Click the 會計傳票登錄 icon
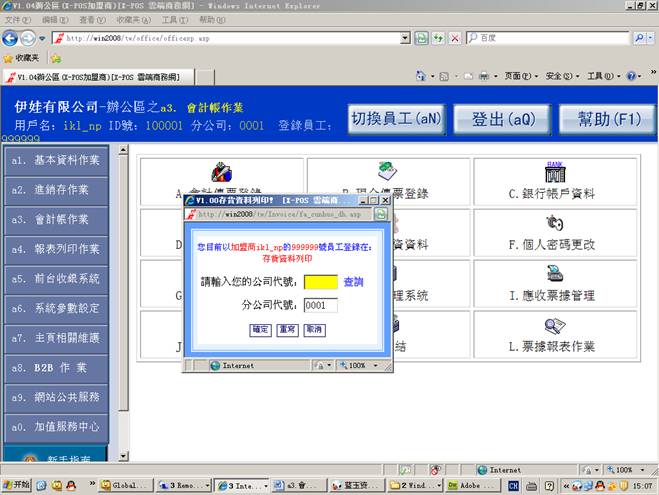659x495 pixels. [x=221, y=171]
